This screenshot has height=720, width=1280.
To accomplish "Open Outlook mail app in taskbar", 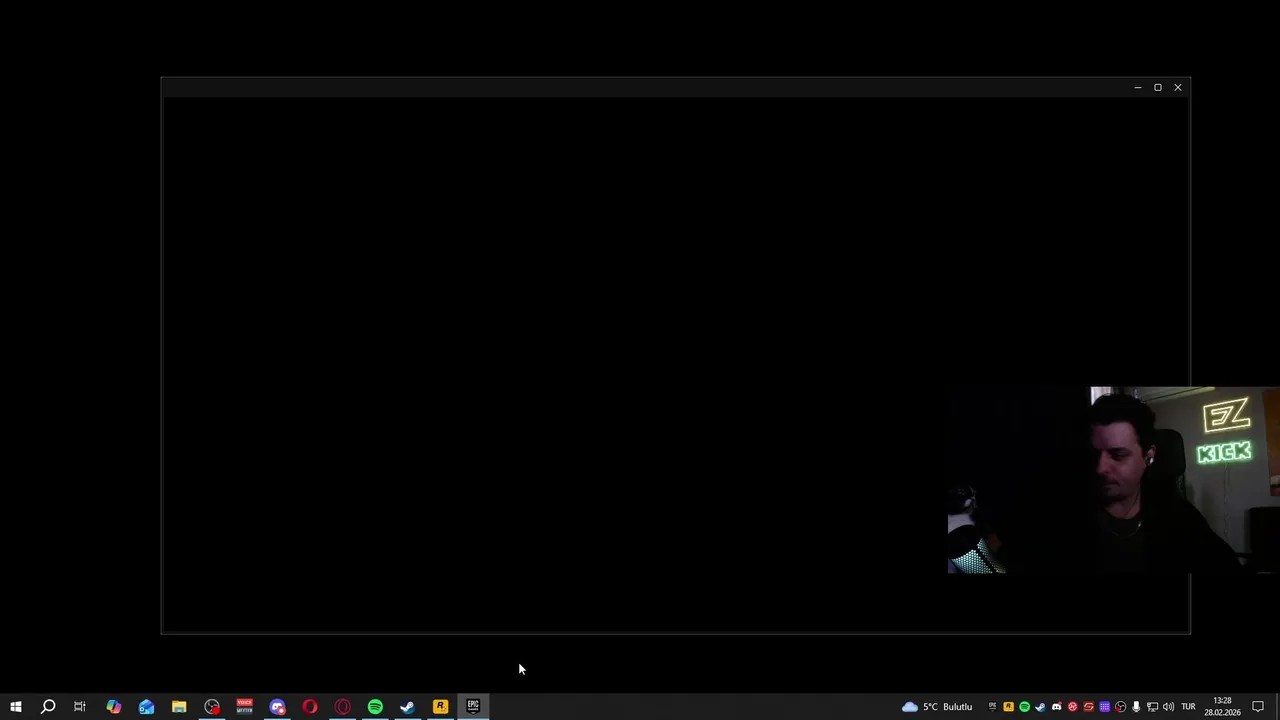I will point(146,707).
